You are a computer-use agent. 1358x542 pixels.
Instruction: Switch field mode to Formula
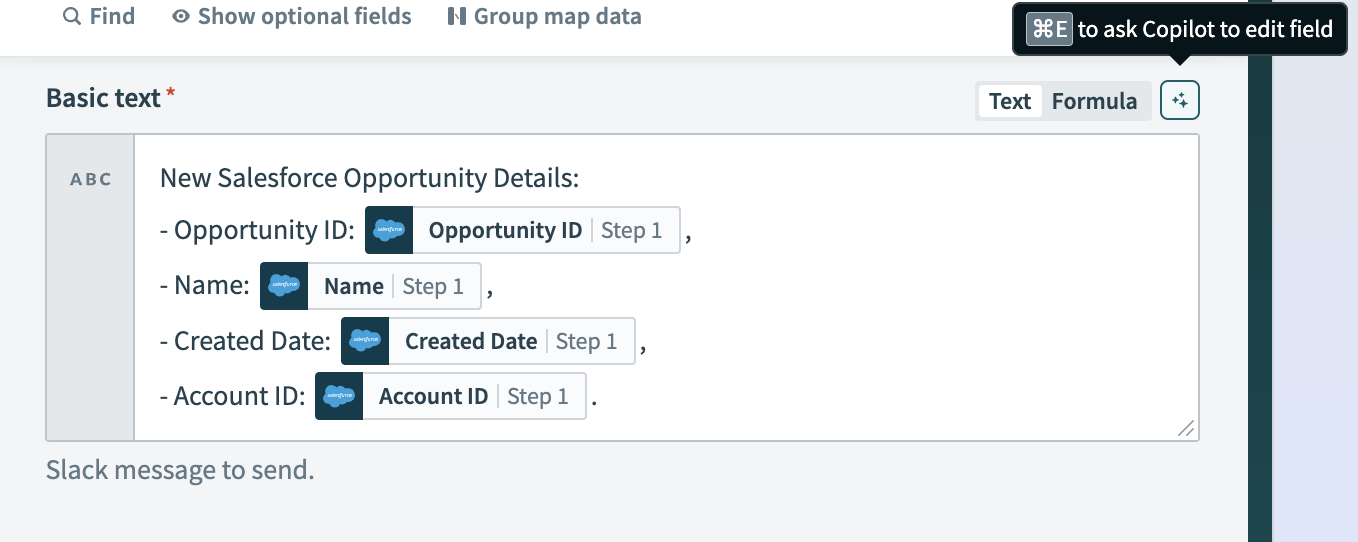1094,101
